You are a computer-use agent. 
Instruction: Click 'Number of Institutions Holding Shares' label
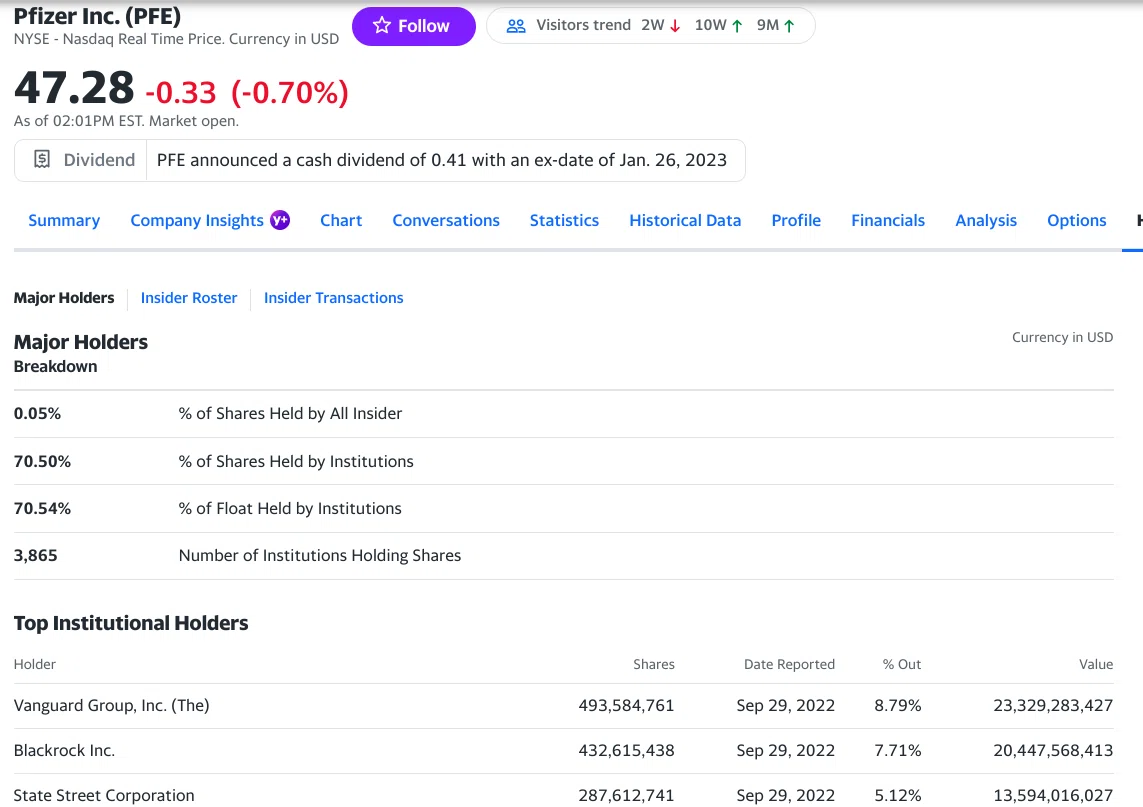320,555
